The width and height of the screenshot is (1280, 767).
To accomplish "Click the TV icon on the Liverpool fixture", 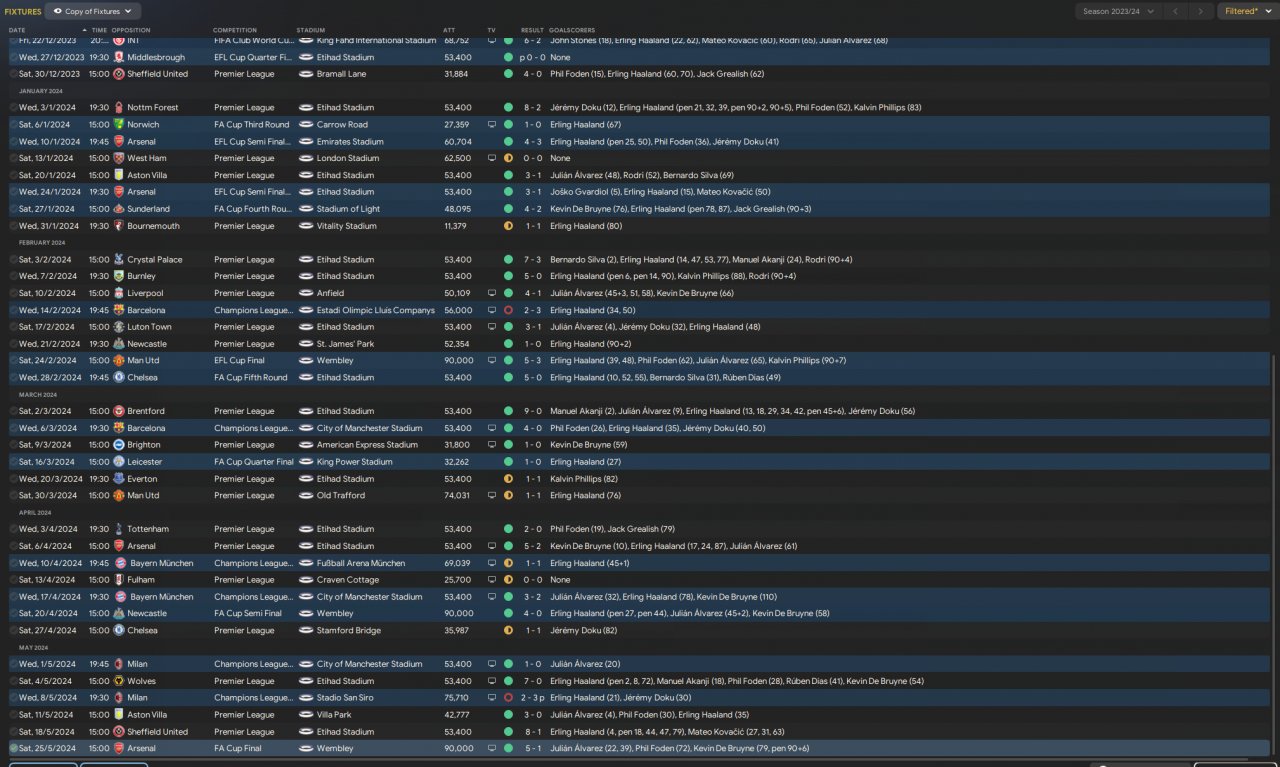I will point(491,294).
